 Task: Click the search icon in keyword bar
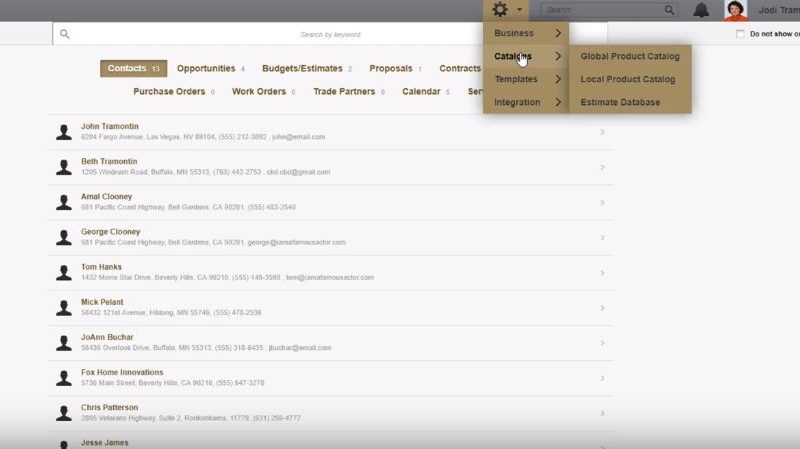coord(65,34)
